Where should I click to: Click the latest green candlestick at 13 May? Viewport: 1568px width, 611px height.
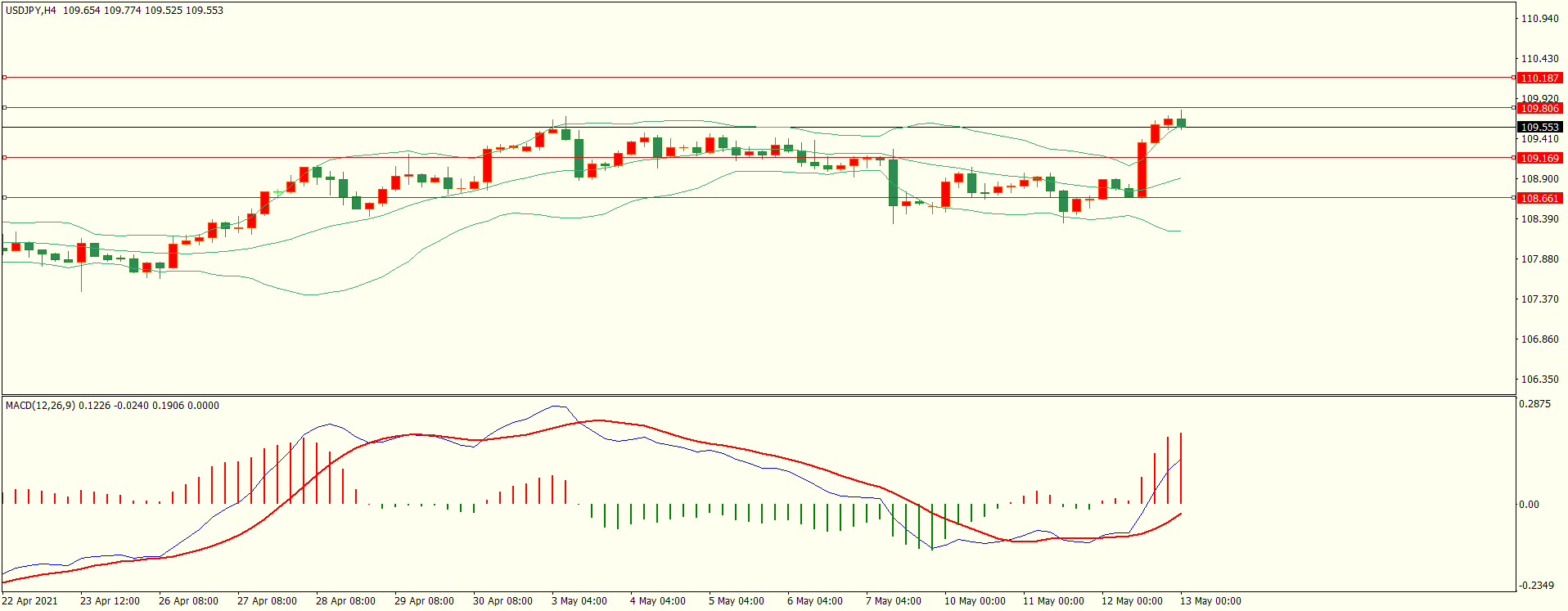tap(1181, 123)
